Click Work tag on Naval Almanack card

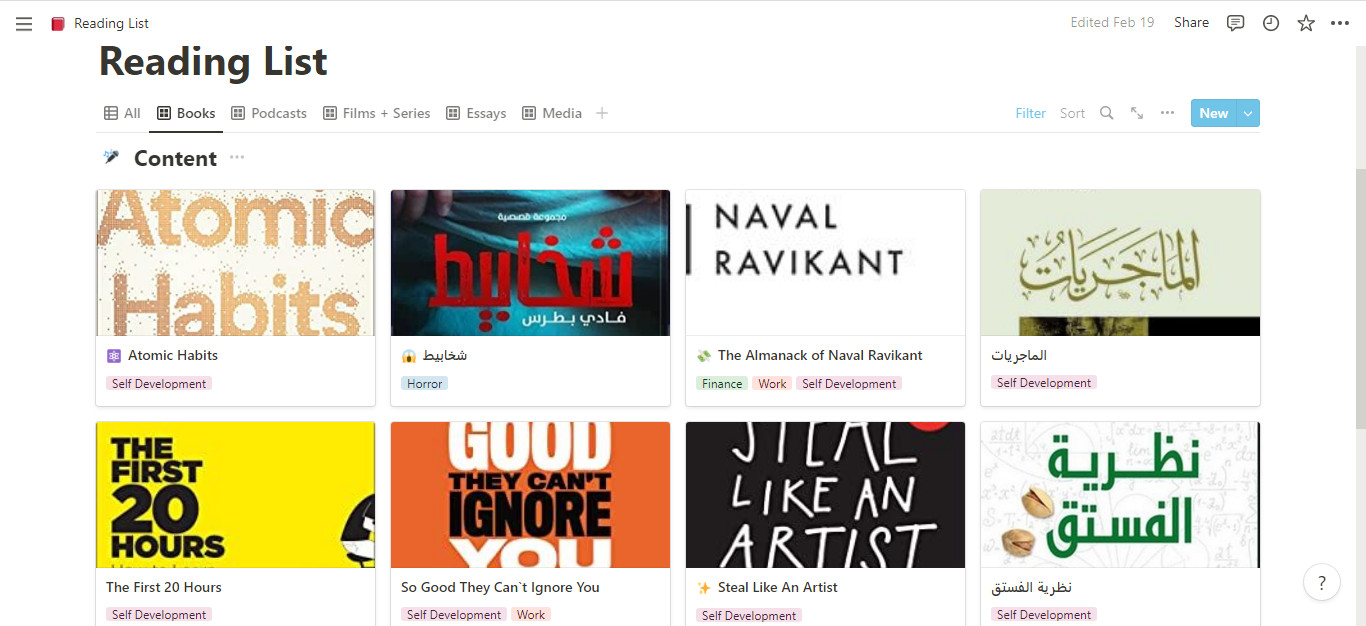tap(772, 383)
